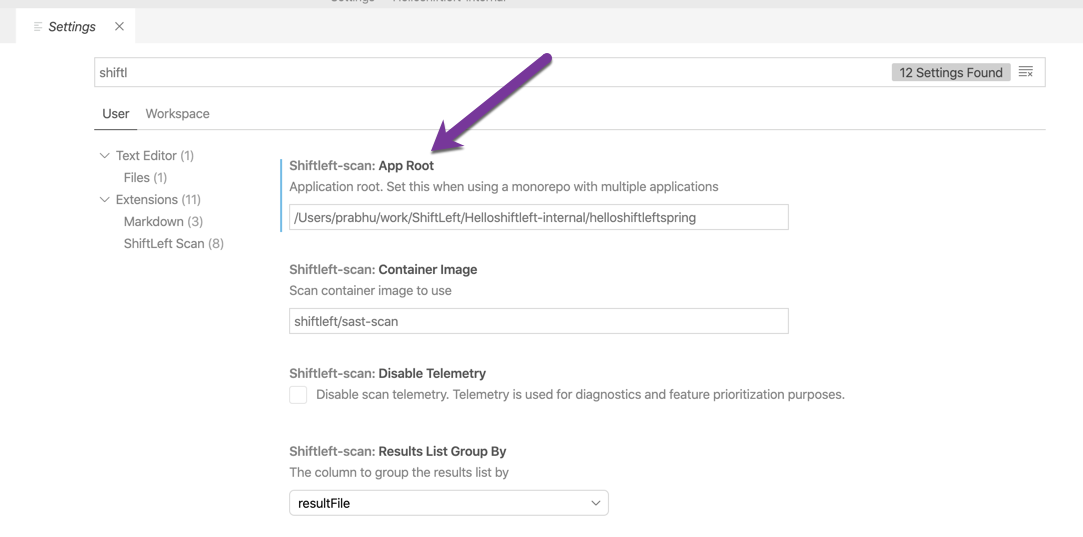Click the Container Image setting title
The image size is (1083, 537).
383,270
